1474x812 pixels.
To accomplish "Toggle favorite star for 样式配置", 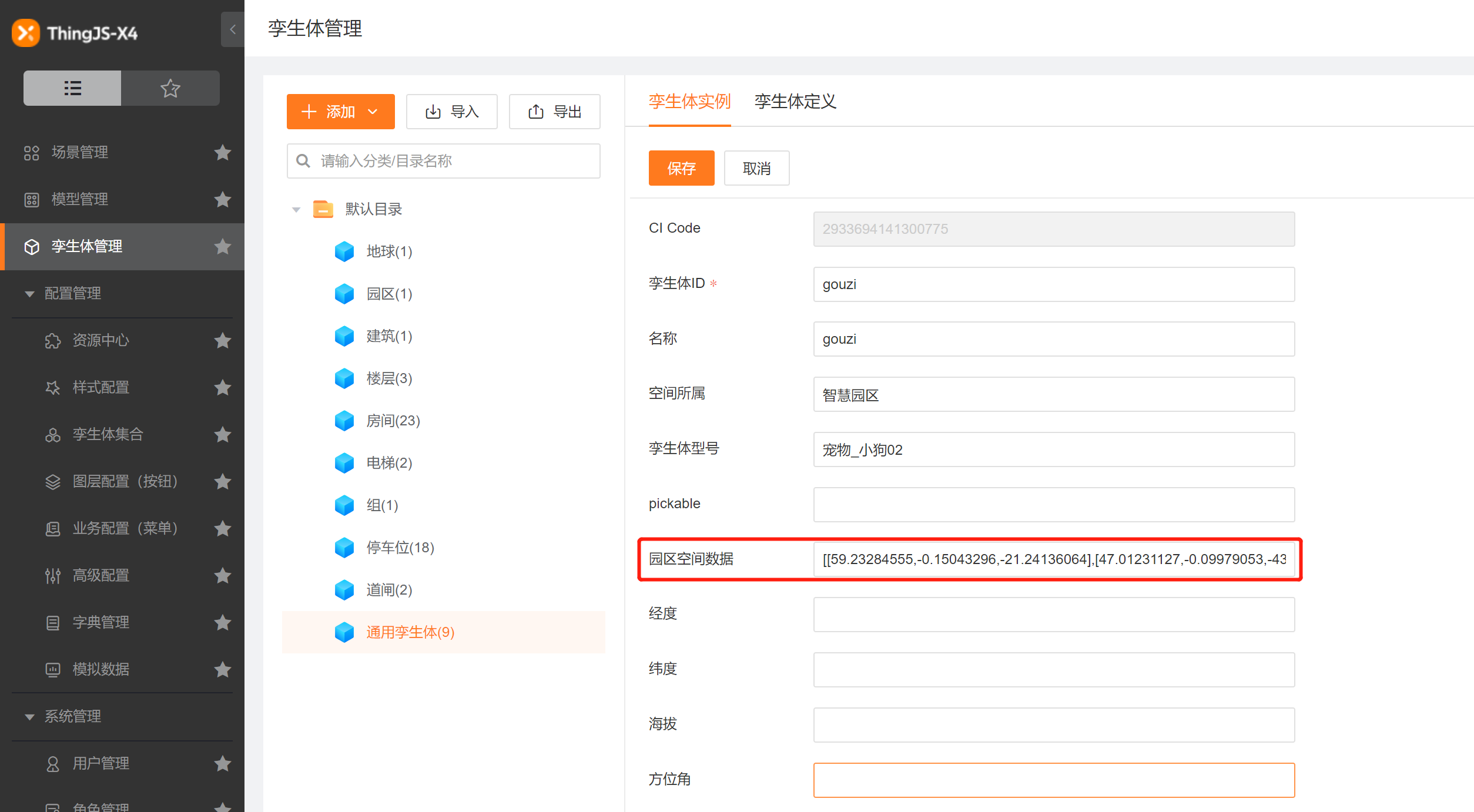I will click(222, 387).
